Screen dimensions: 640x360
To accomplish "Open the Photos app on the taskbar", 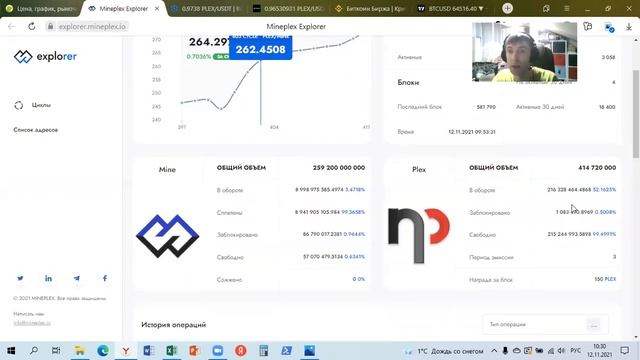I will click(309, 351).
